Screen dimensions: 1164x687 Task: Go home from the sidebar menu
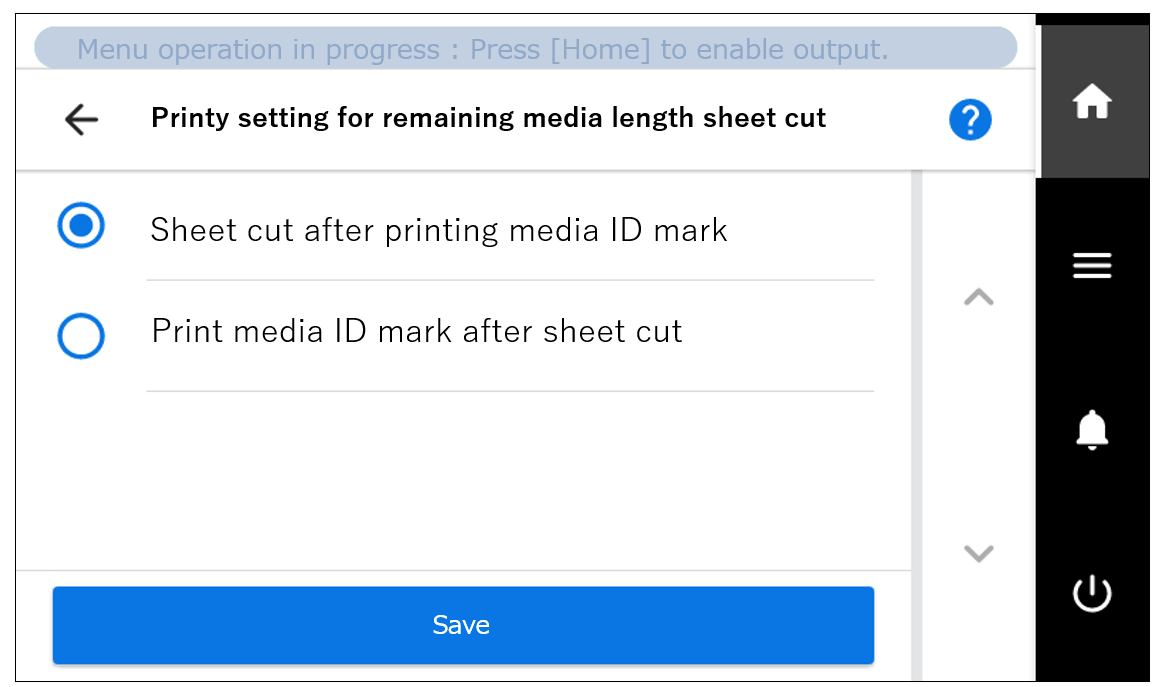(1092, 100)
